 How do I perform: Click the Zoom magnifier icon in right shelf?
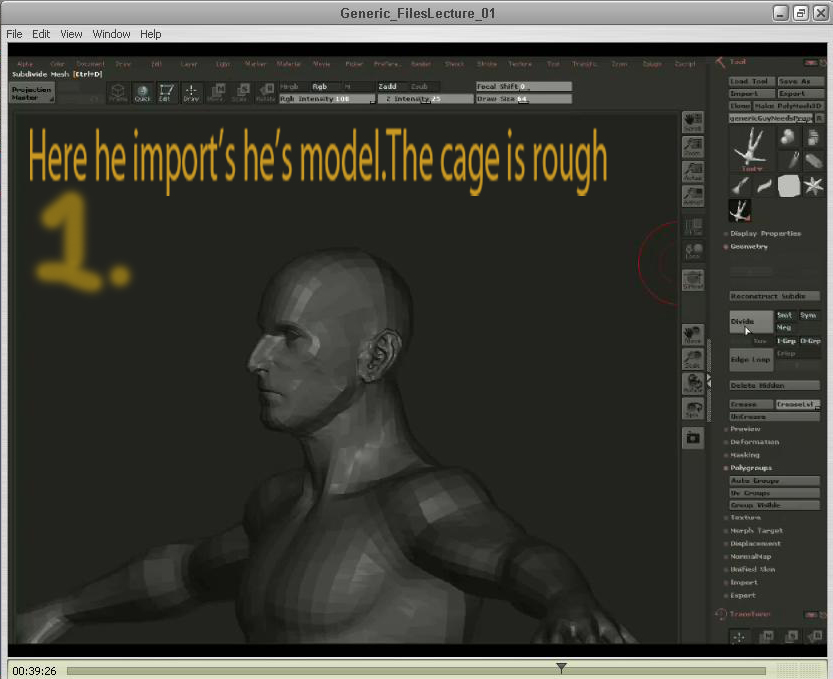coord(692,148)
